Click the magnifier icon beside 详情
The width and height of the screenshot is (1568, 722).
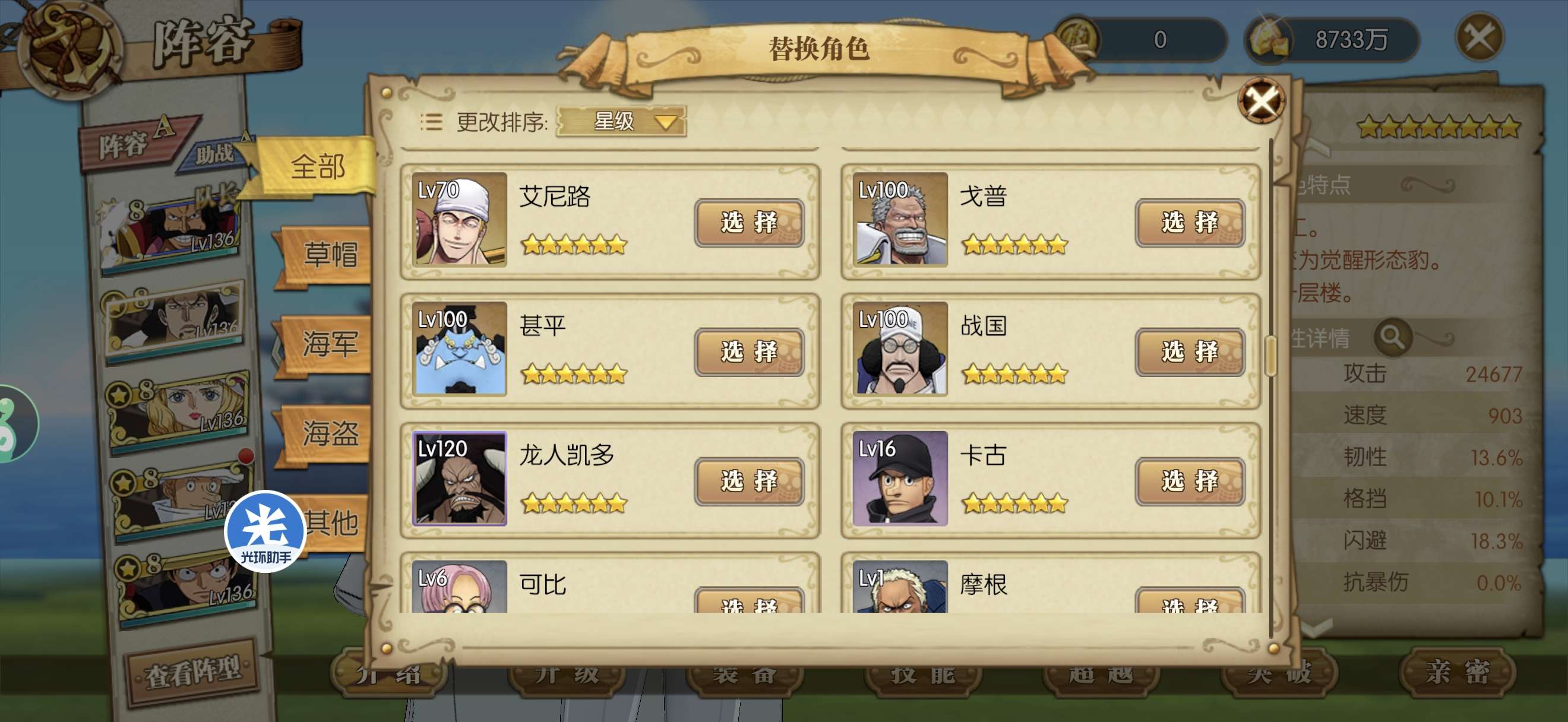(1393, 337)
